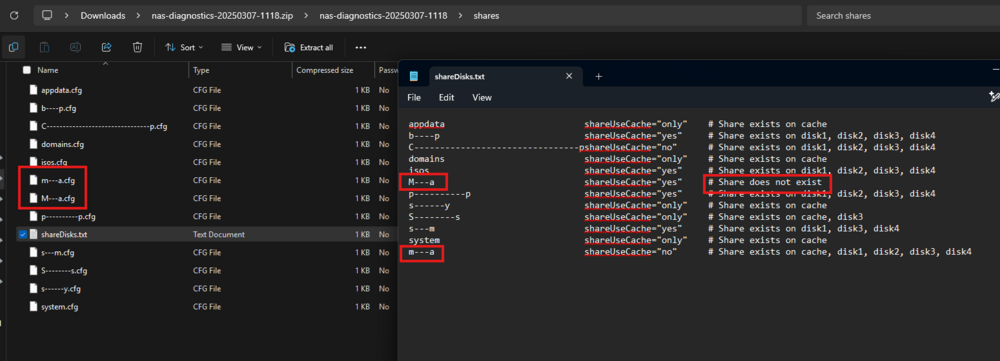Open the See more (three dots) menu
The height and width of the screenshot is (361, 1000).
click(361, 47)
